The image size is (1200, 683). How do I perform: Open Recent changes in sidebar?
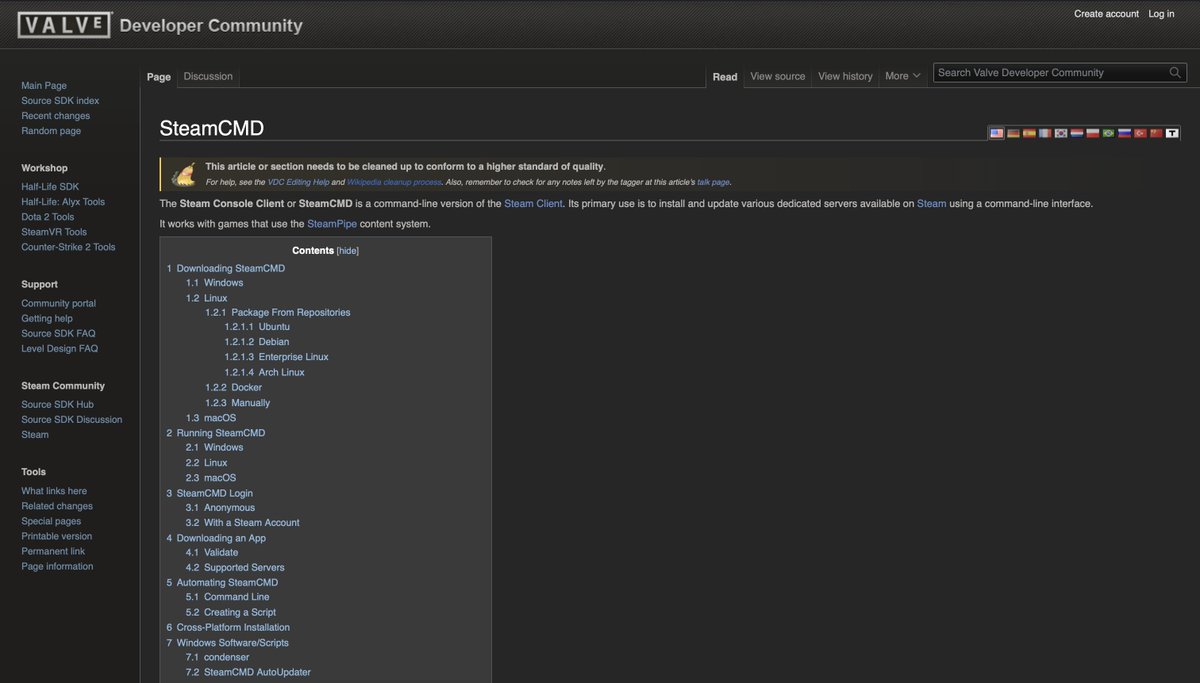pyautogui.click(x=56, y=116)
